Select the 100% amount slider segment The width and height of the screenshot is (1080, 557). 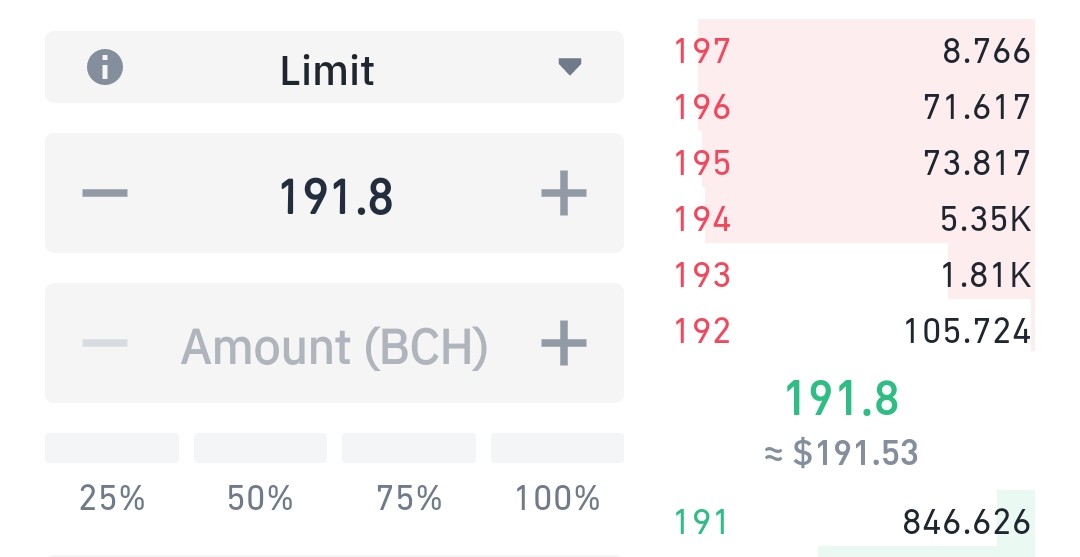[x=557, y=448]
